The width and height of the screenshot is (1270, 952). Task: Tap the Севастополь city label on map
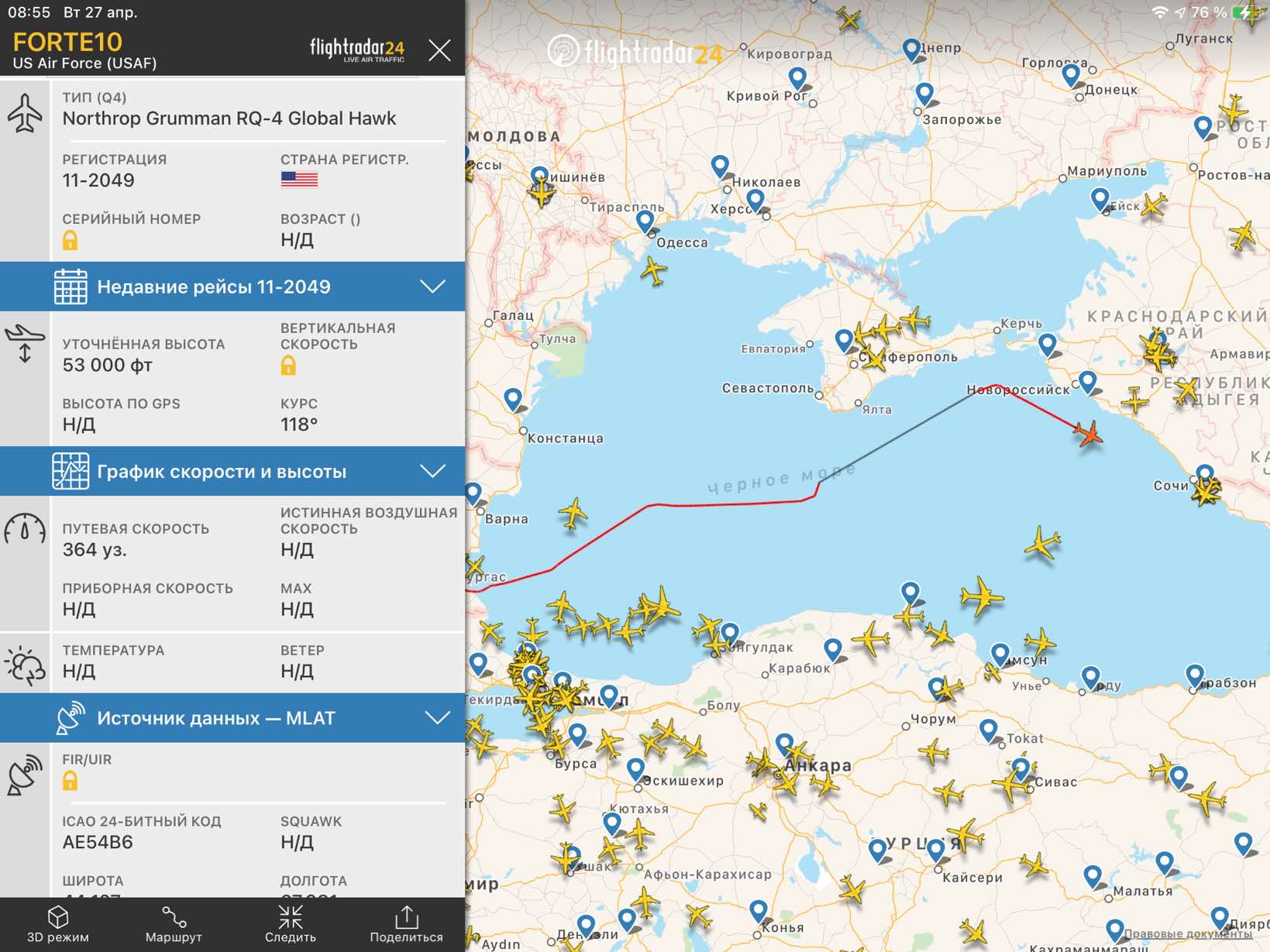click(768, 388)
